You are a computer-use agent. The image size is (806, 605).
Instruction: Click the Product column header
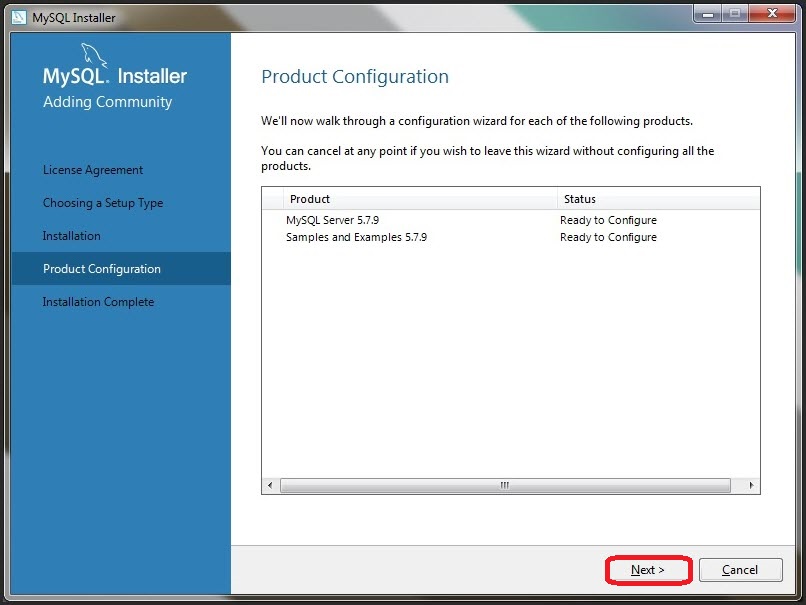420,199
